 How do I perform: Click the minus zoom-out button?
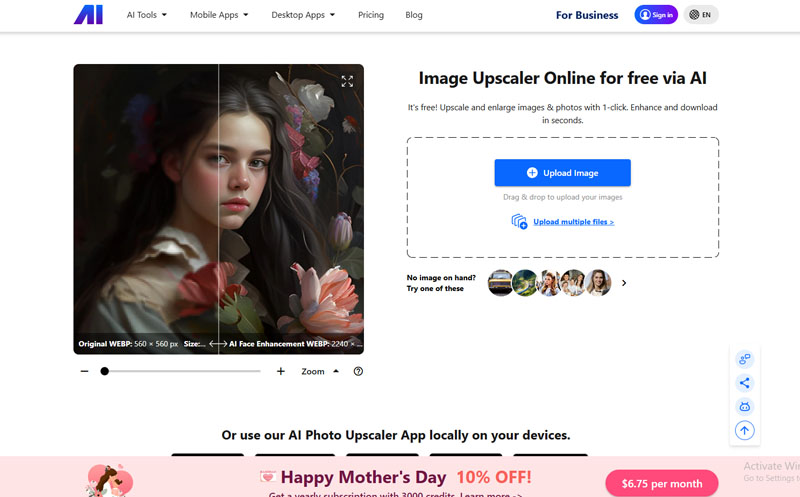(x=85, y=371)
